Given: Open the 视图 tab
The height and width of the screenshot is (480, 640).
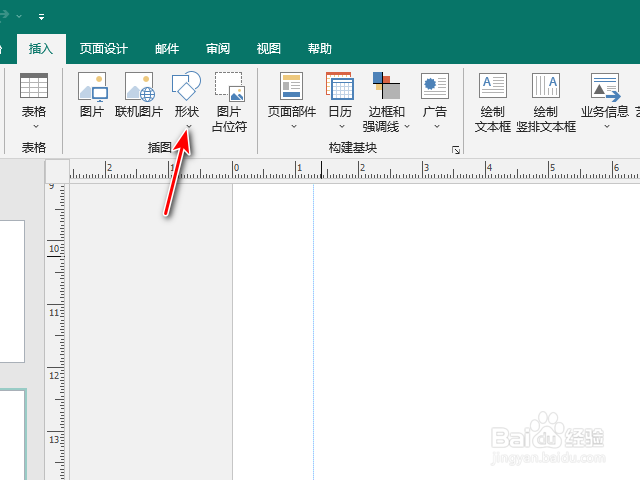Looking at the screenshot, I should 269,49.
